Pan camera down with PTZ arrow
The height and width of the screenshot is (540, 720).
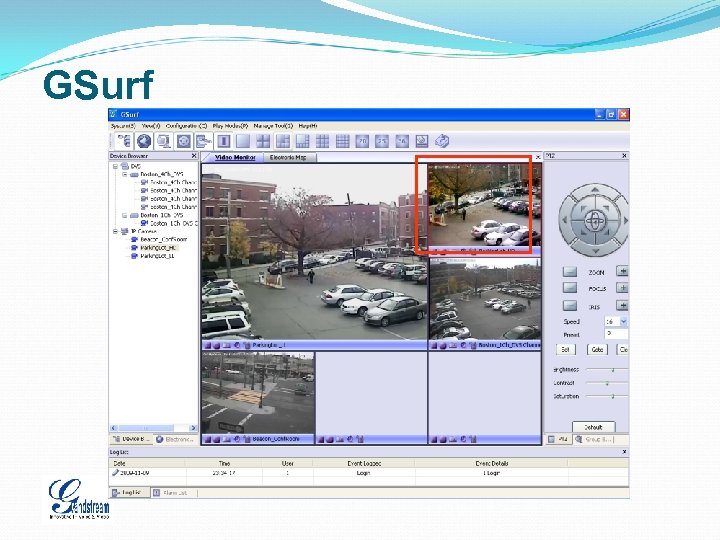pyautogui.click(x=595, y=251)
